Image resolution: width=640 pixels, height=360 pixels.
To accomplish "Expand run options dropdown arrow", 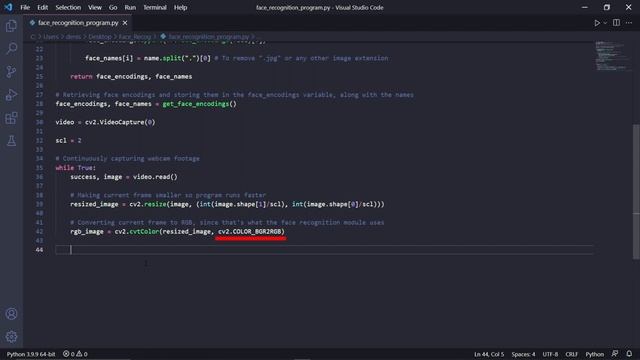I will [x=605, y=23].
